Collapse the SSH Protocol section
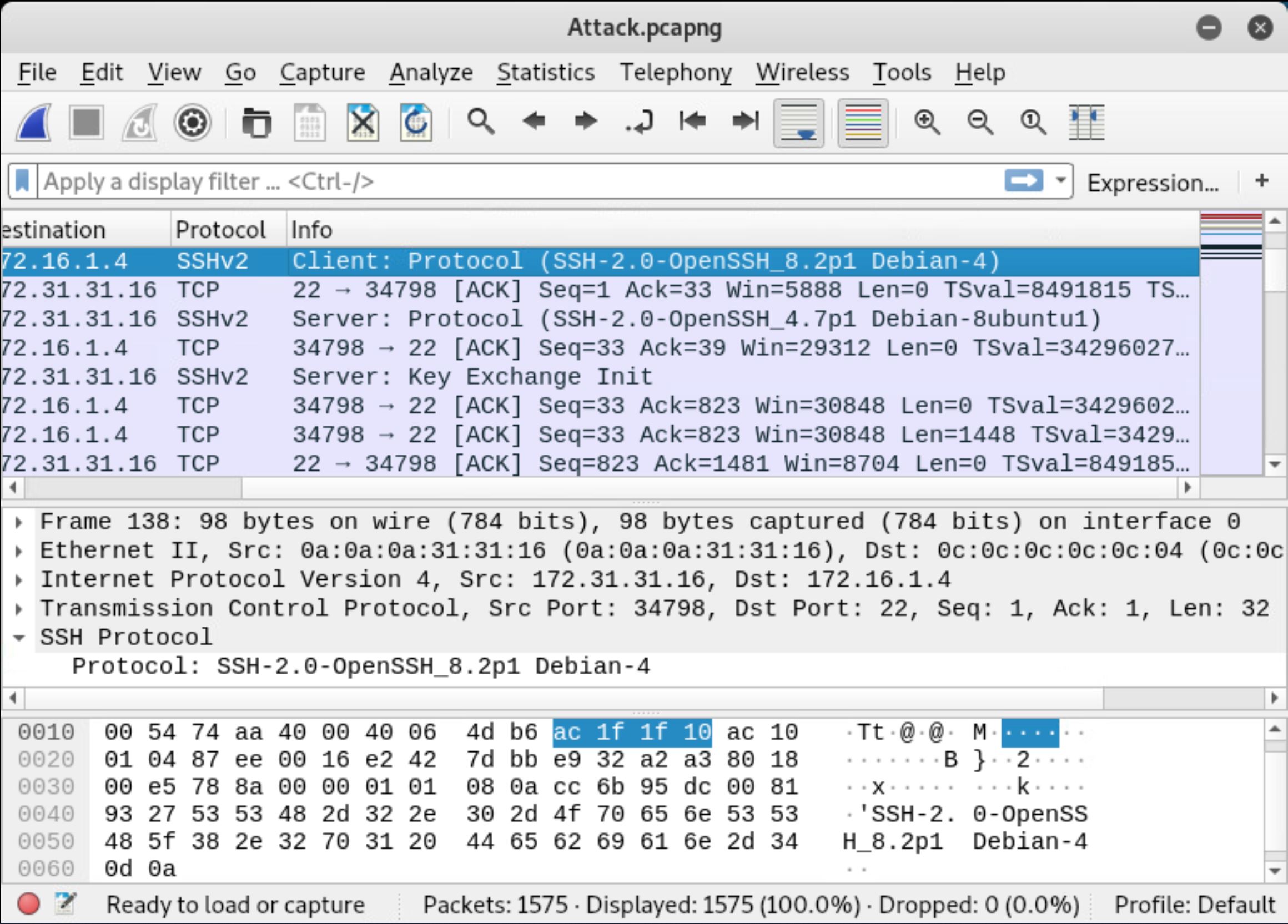The width and height of the screenshot is (1288, 924). tap(19, 638)
